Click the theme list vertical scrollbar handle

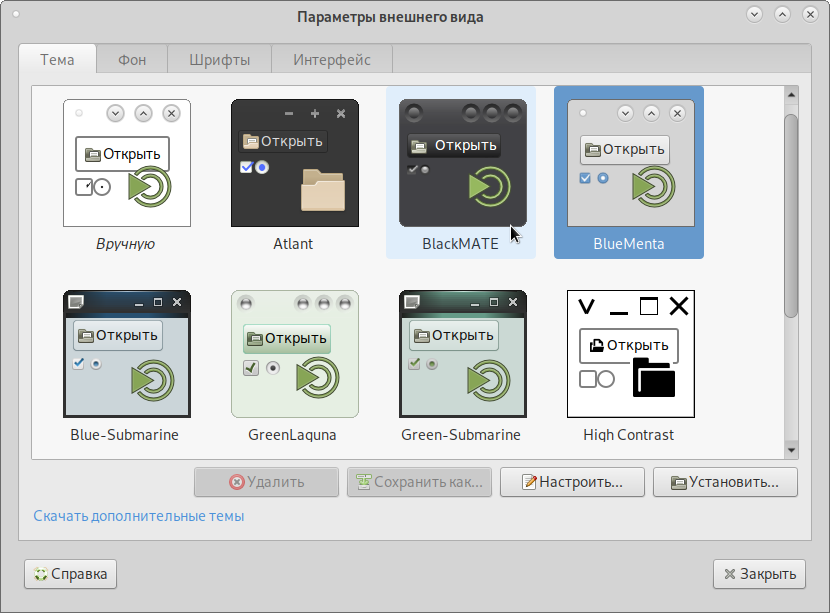(x=790, y=215)
